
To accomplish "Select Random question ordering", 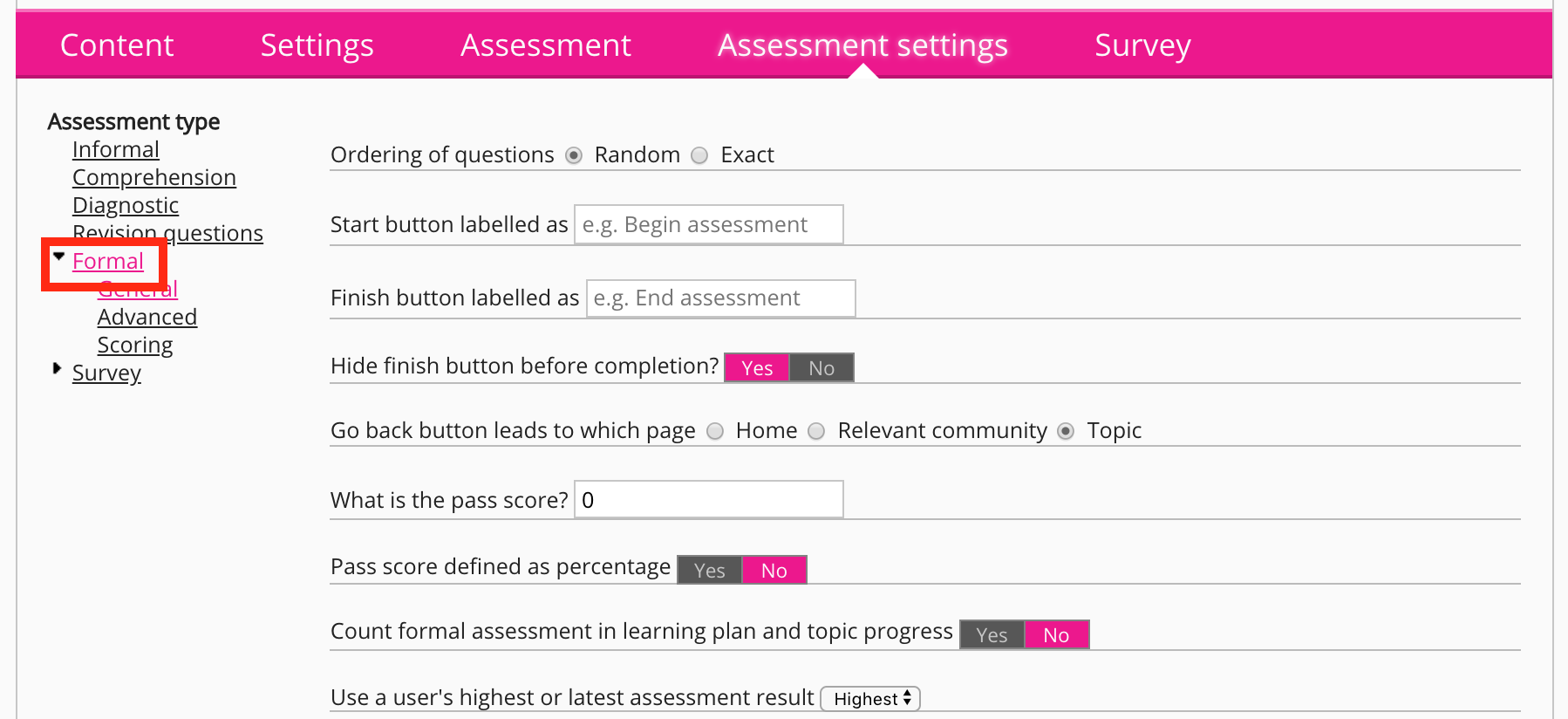I will click(x=574, y=156).
